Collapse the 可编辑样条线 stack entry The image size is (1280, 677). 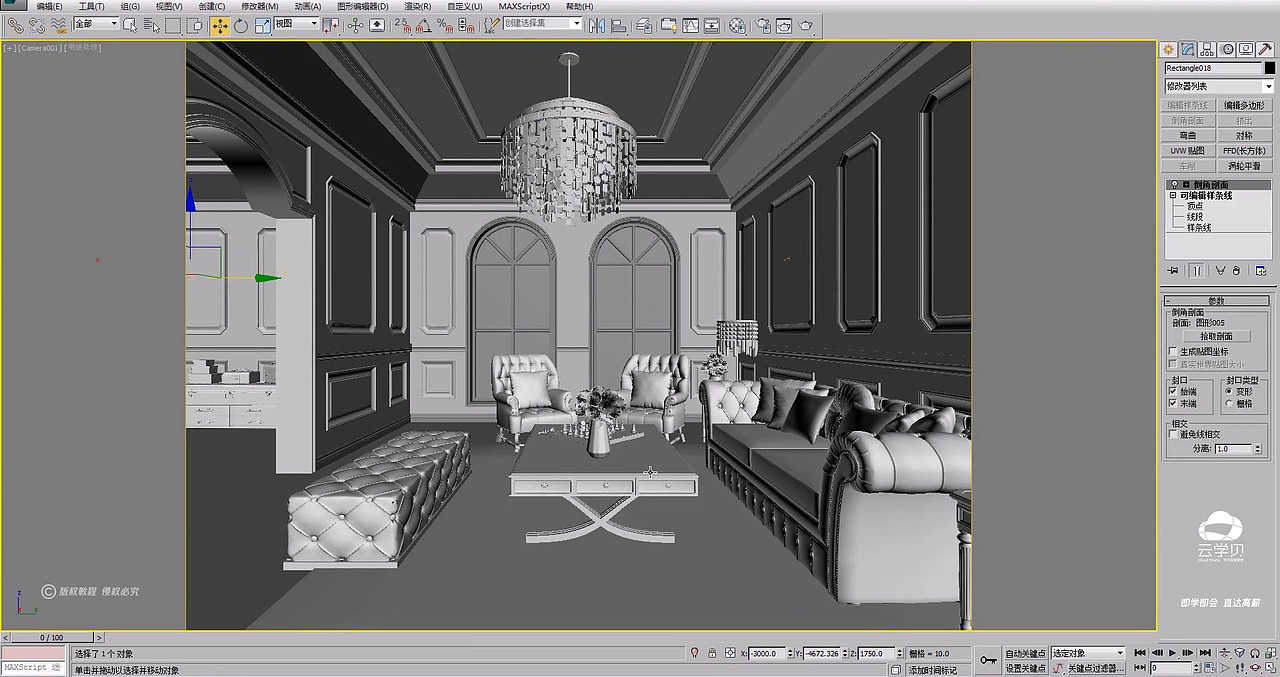coord(1173,195)
